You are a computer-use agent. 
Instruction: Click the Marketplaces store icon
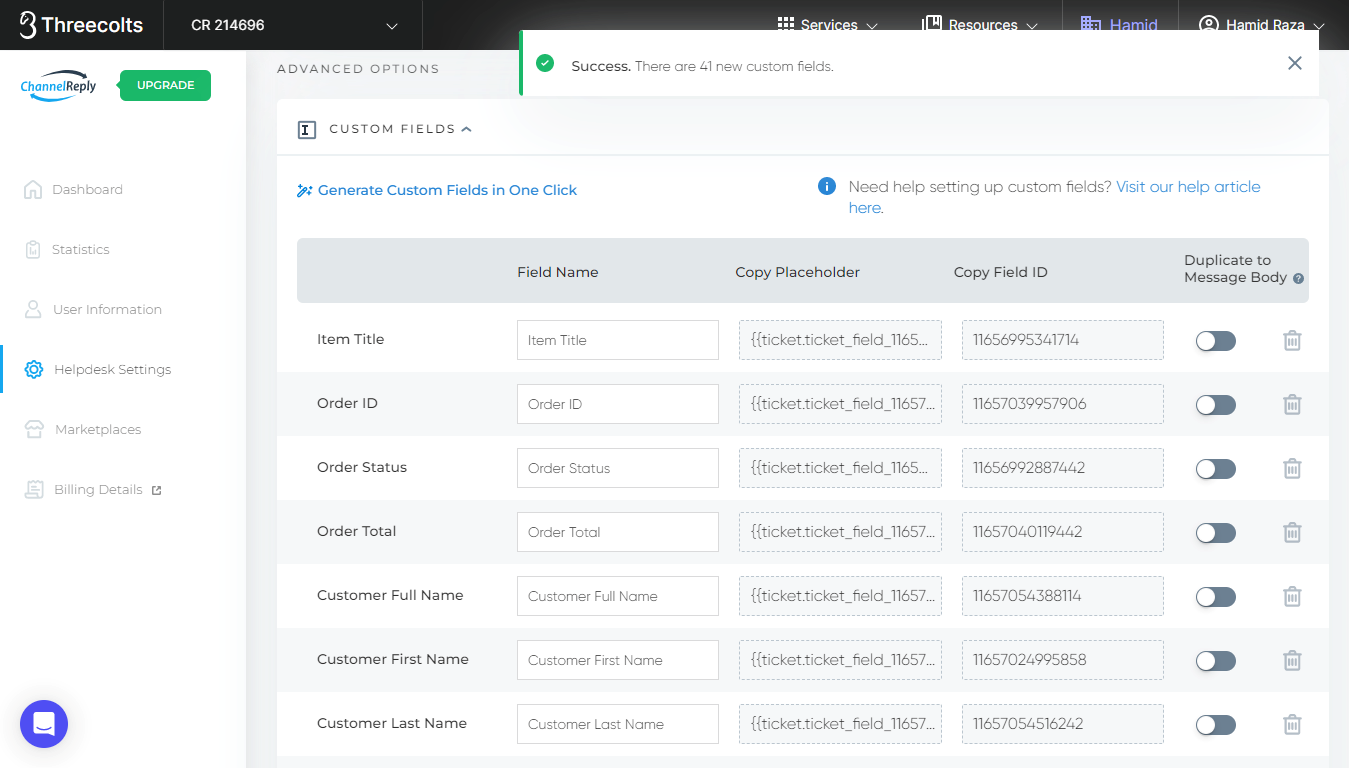tap(35, 429)
